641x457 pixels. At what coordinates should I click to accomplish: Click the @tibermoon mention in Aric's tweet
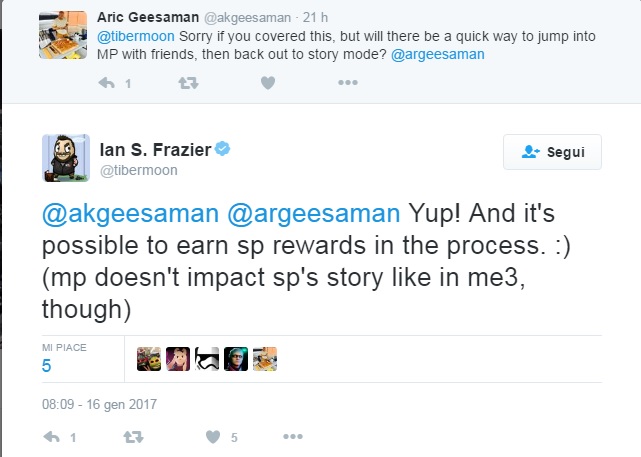point(134,35)
